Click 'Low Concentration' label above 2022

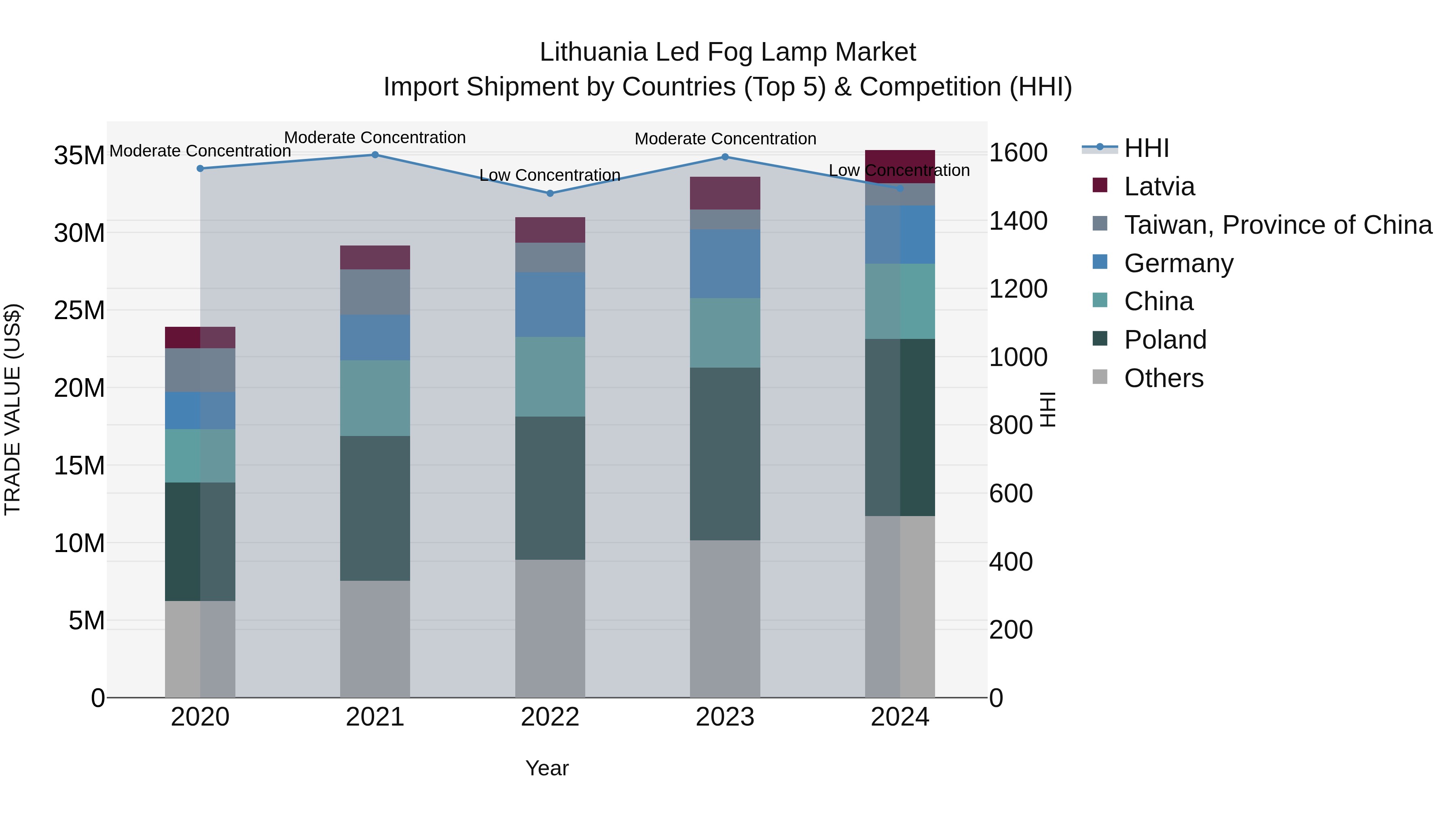click(x=550, y=175)
